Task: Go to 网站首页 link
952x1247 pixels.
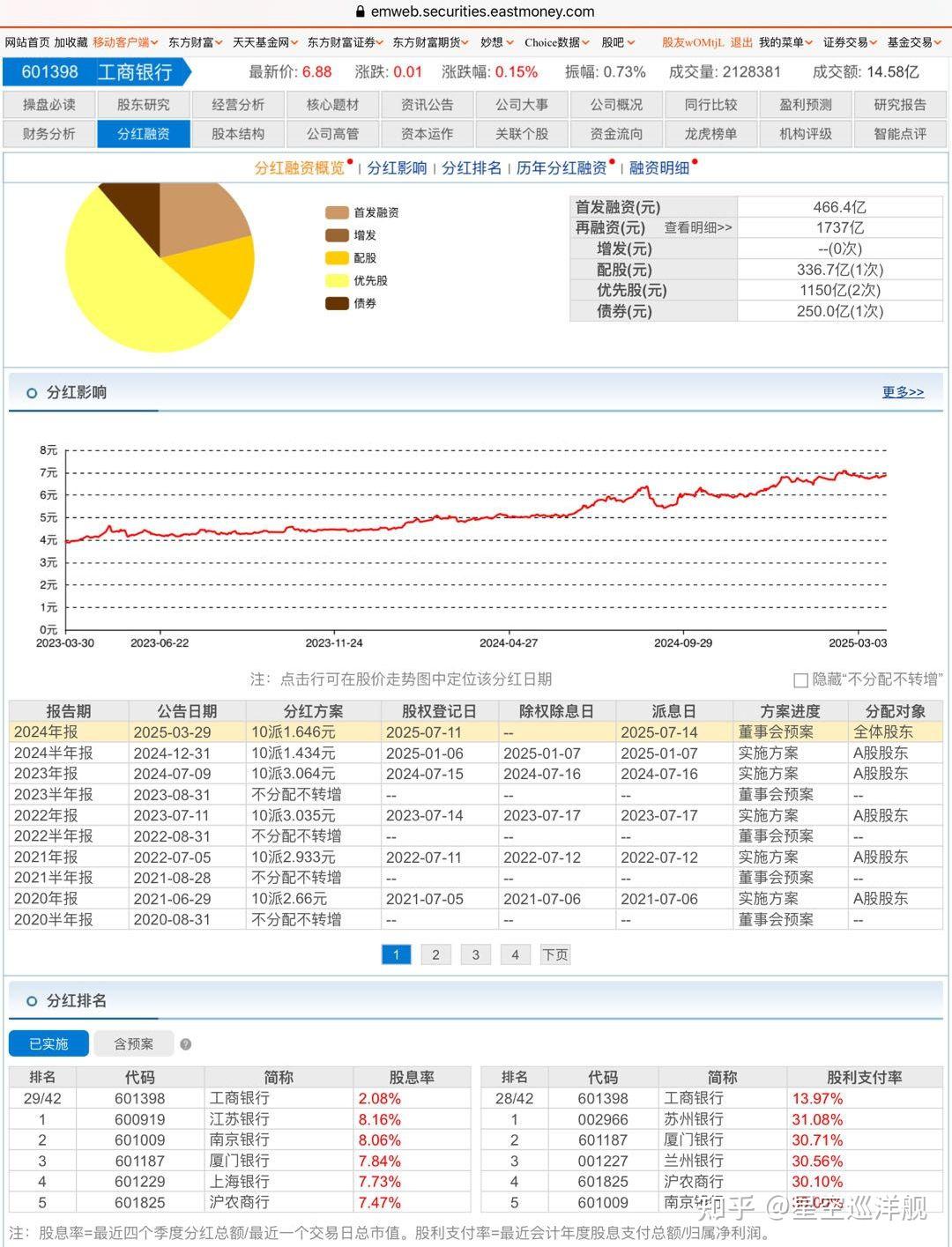Action: [27, 42]
